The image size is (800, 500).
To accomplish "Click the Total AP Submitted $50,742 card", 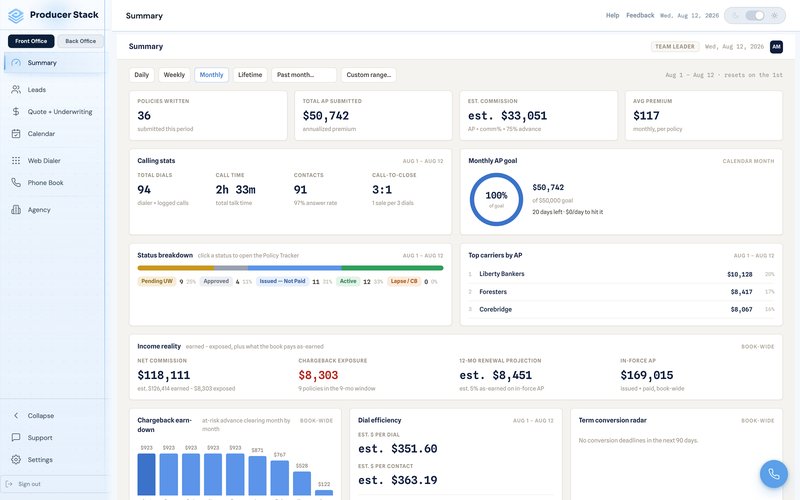I will pos(373,115).
